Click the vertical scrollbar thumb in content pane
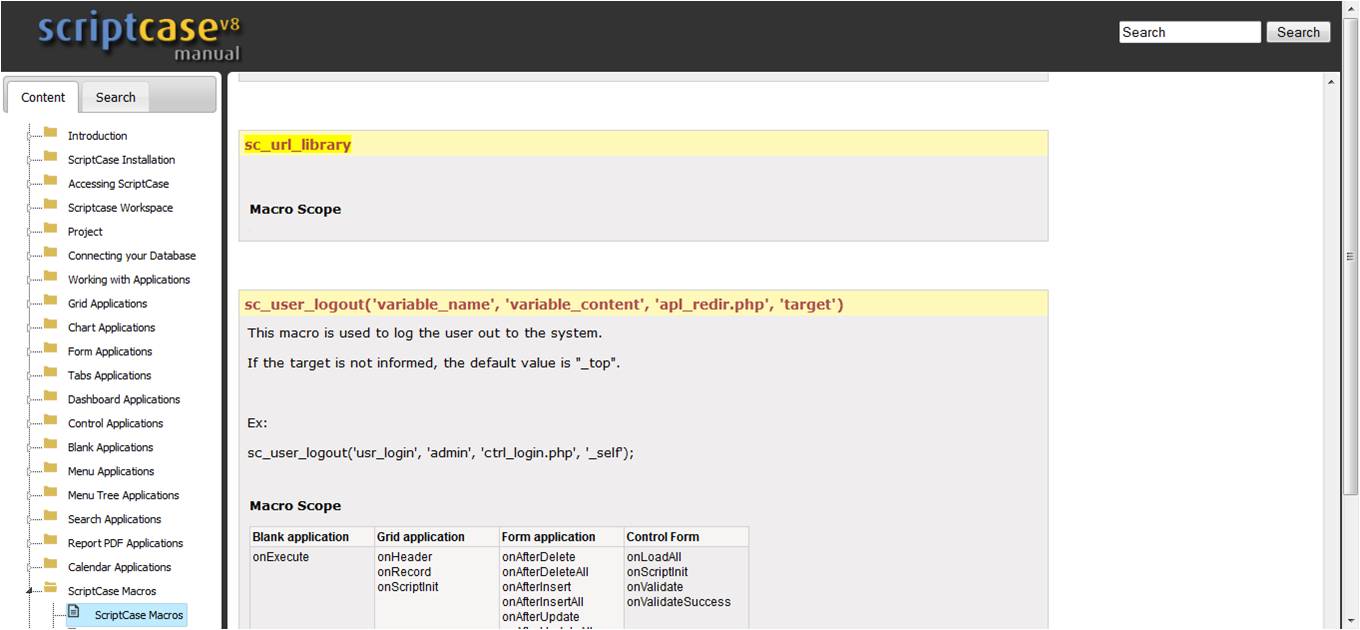Viewport: 1360px width, 630px height. 1350,257
